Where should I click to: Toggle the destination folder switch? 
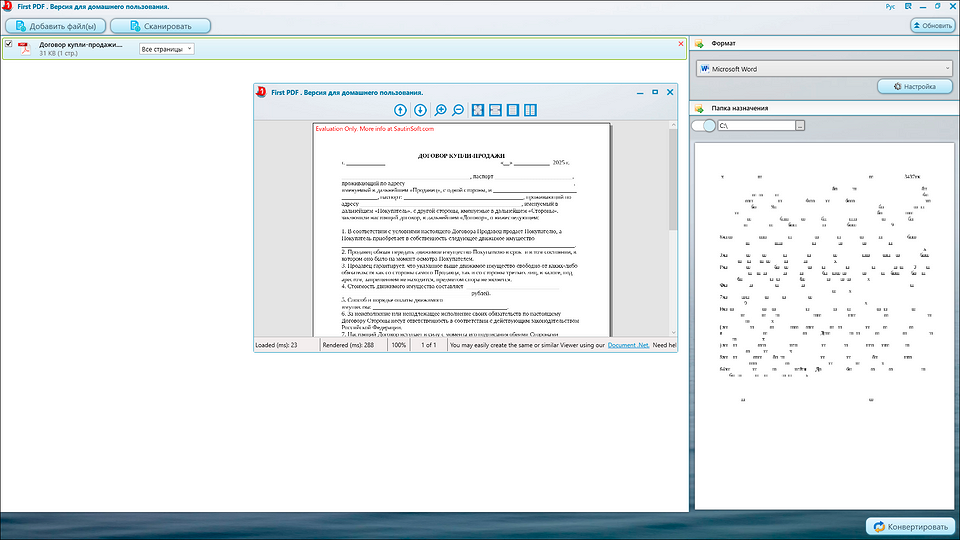point(703,126)
